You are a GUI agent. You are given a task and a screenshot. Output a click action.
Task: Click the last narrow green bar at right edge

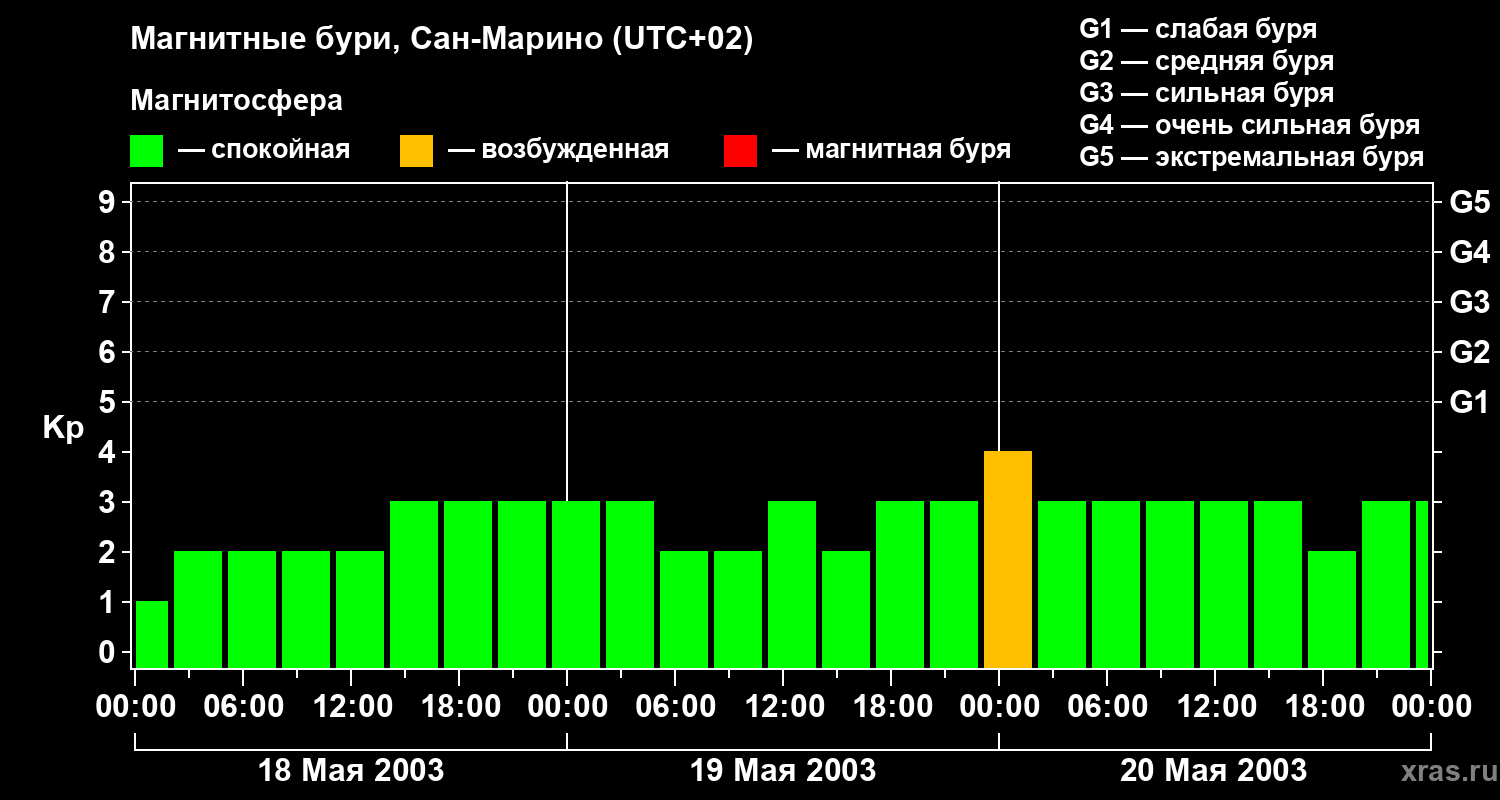pyautogui.click(x=1422, y=585)
